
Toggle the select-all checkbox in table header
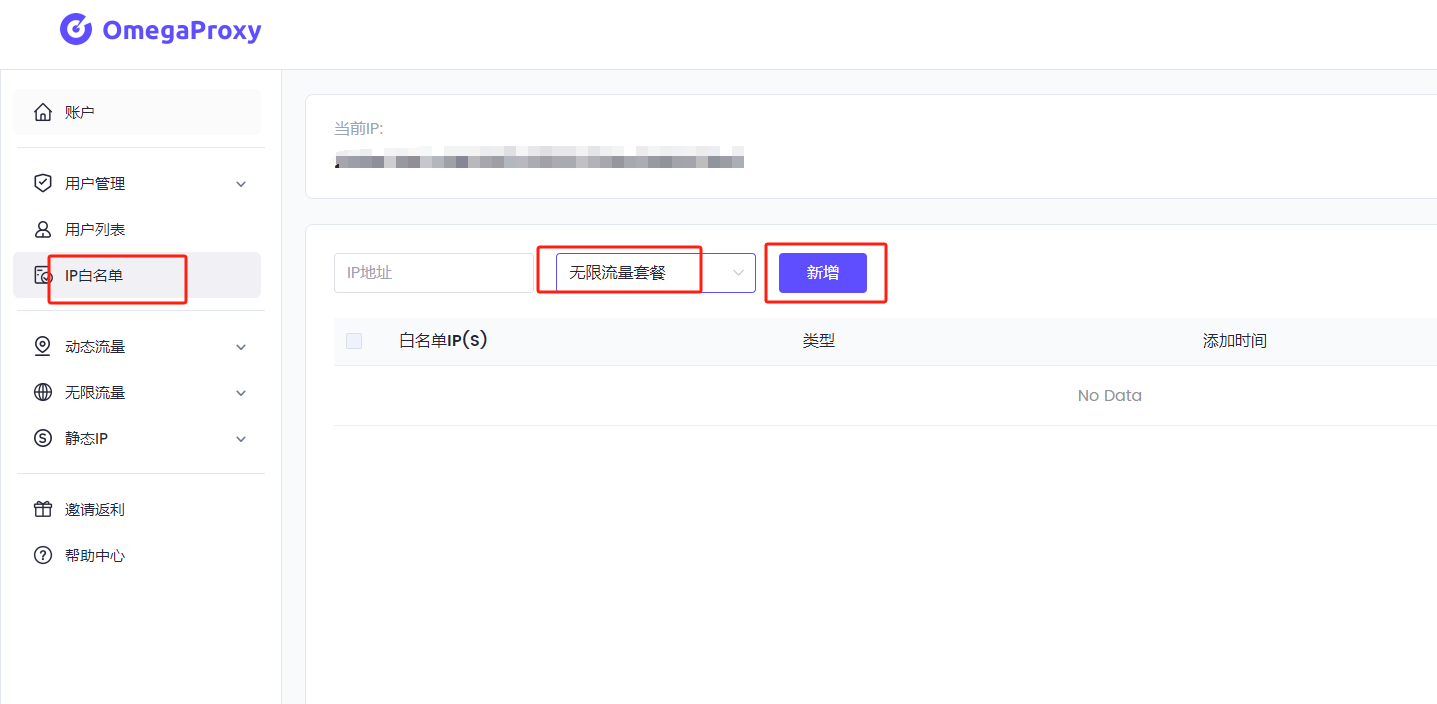[354, 341]
